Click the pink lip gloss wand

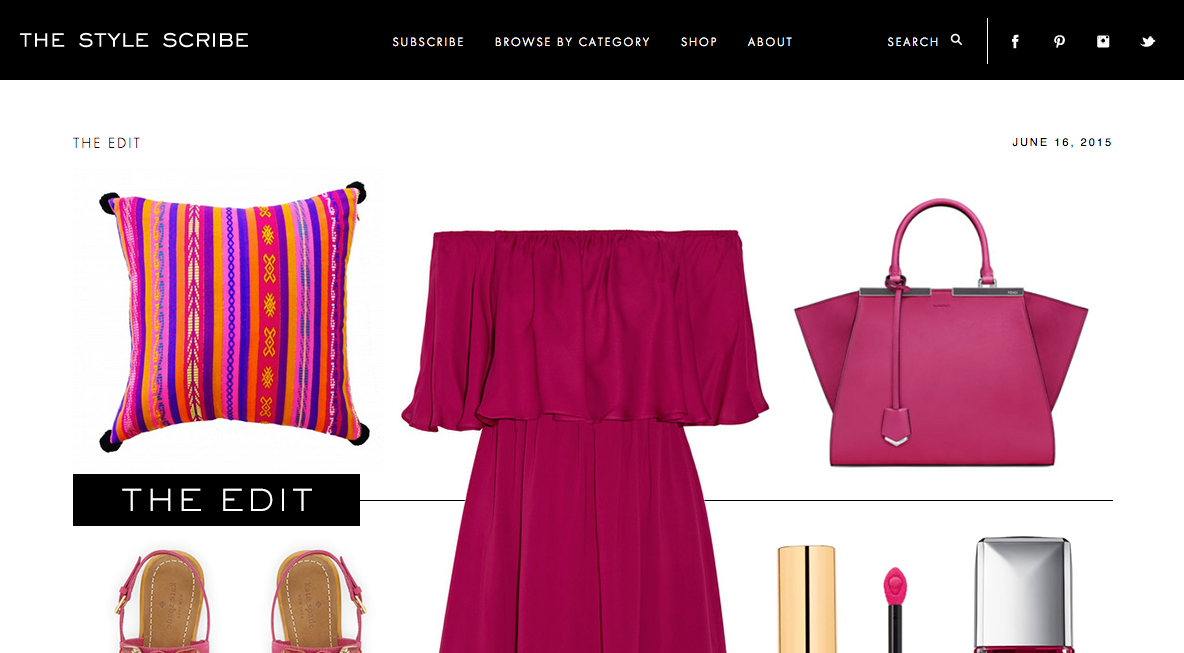(x=895, y=610)
